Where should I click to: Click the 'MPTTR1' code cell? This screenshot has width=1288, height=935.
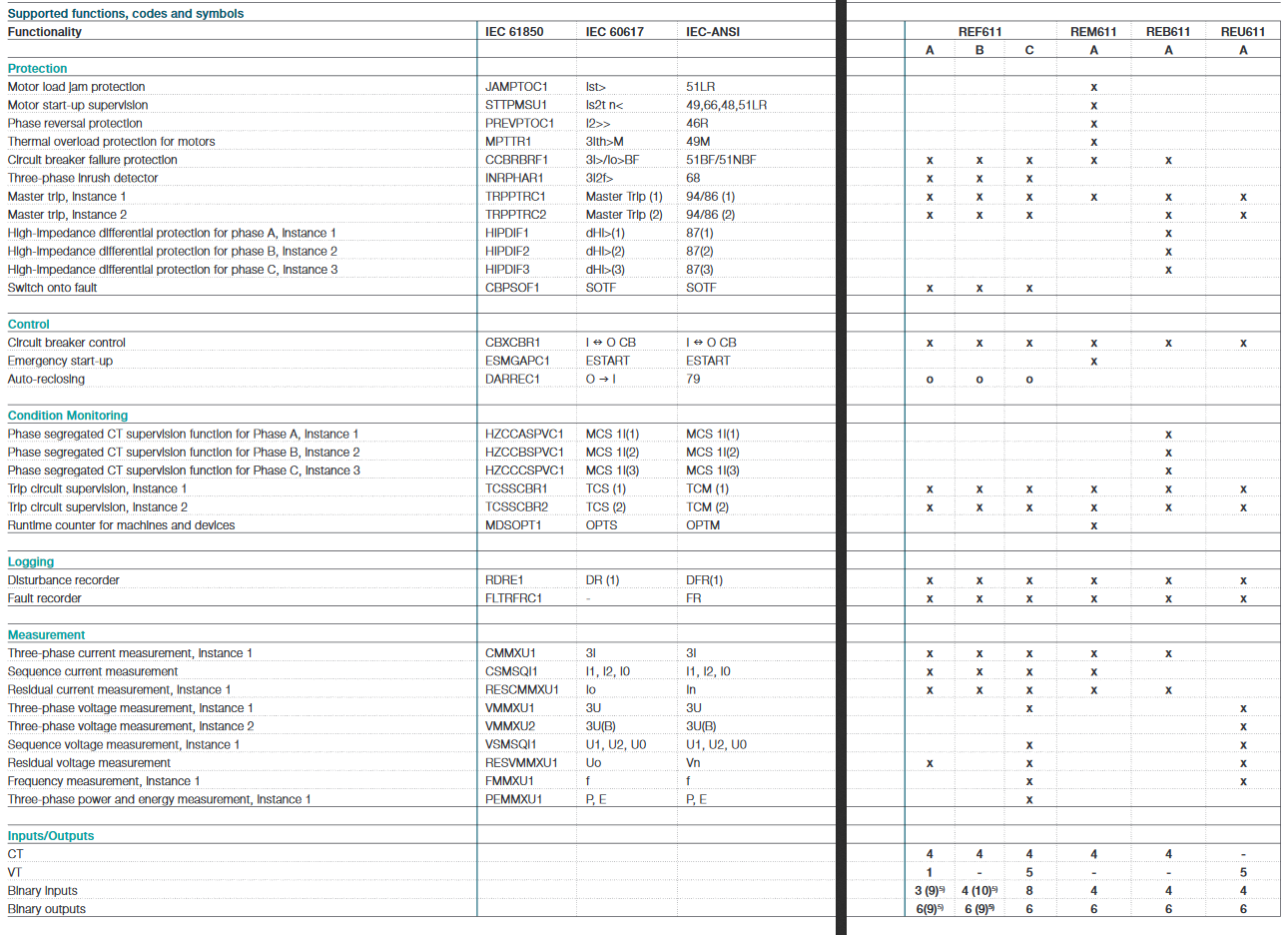508,142
